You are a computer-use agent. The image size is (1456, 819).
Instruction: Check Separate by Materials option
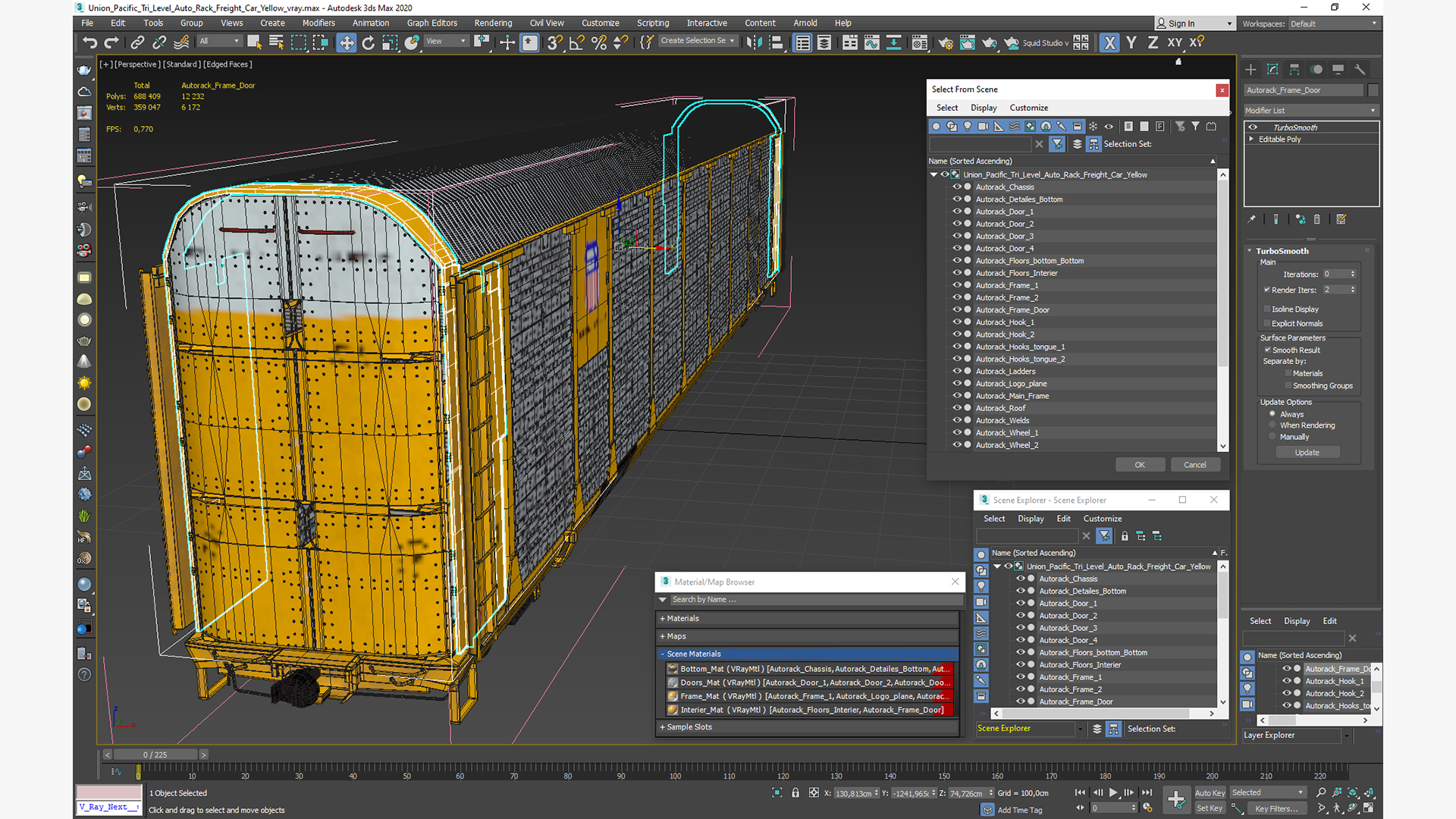pyautogui.click(x=1288, y=374)
